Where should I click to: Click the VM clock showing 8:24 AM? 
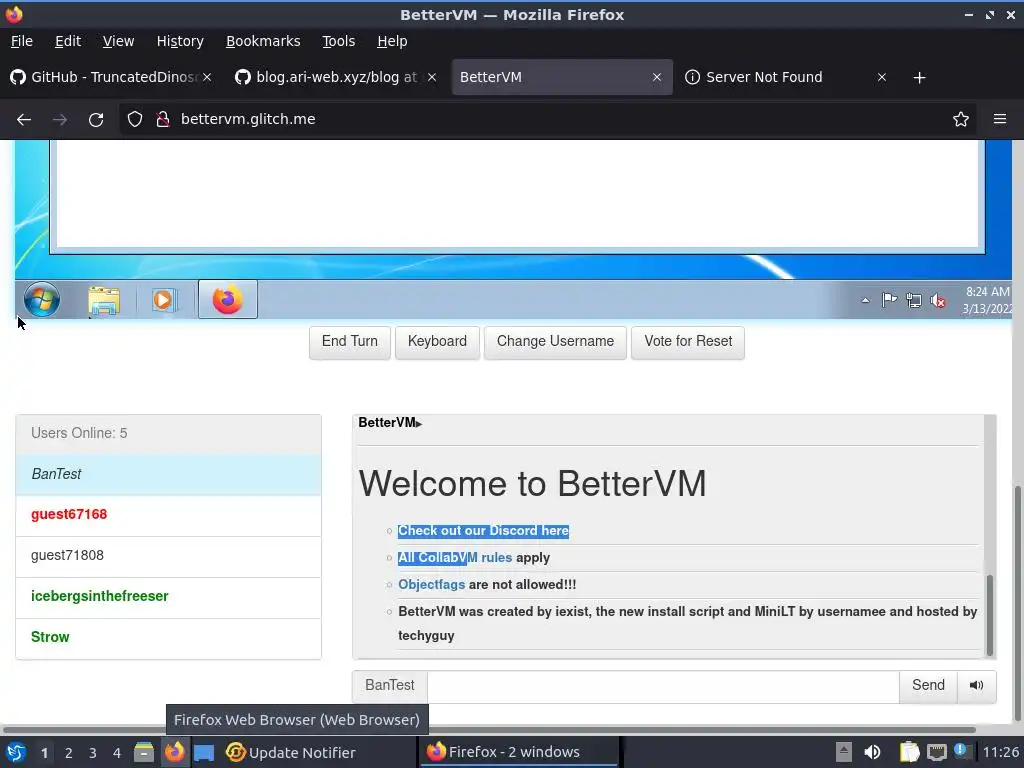pyautogui.click(x=986, y=300)
